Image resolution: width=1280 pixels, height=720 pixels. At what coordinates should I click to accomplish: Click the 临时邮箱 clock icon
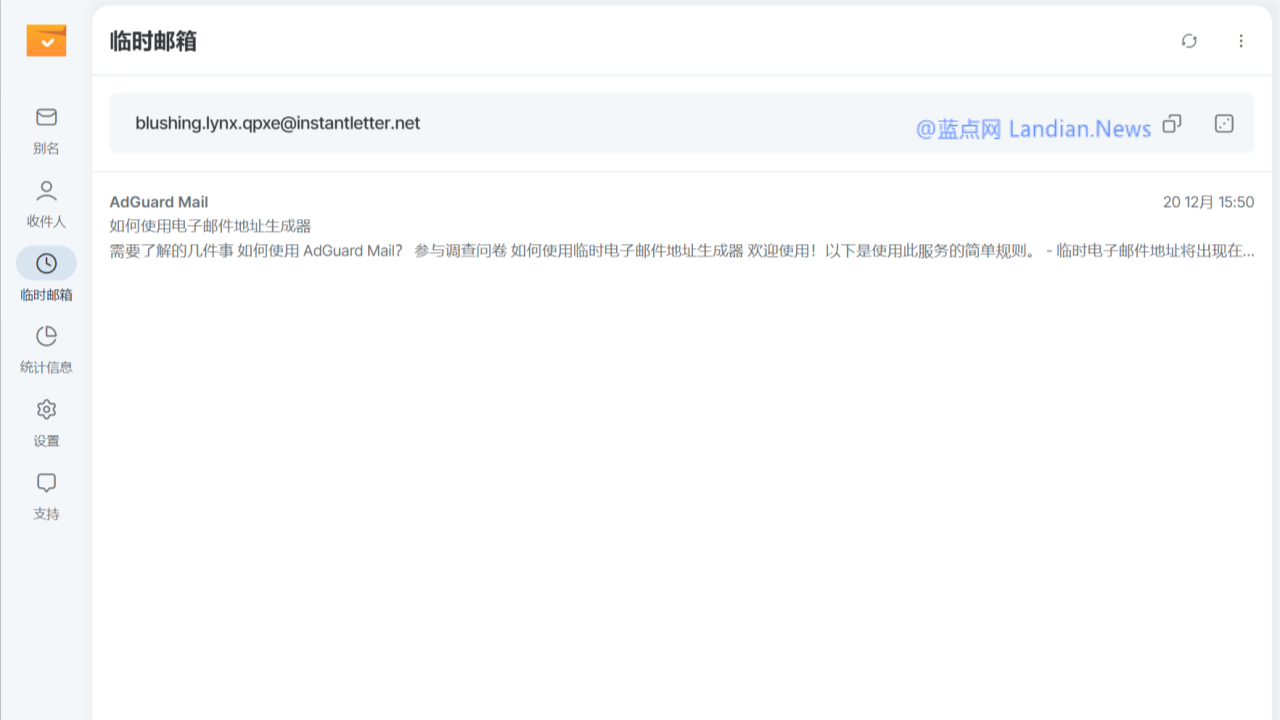(x=46, y=263)
